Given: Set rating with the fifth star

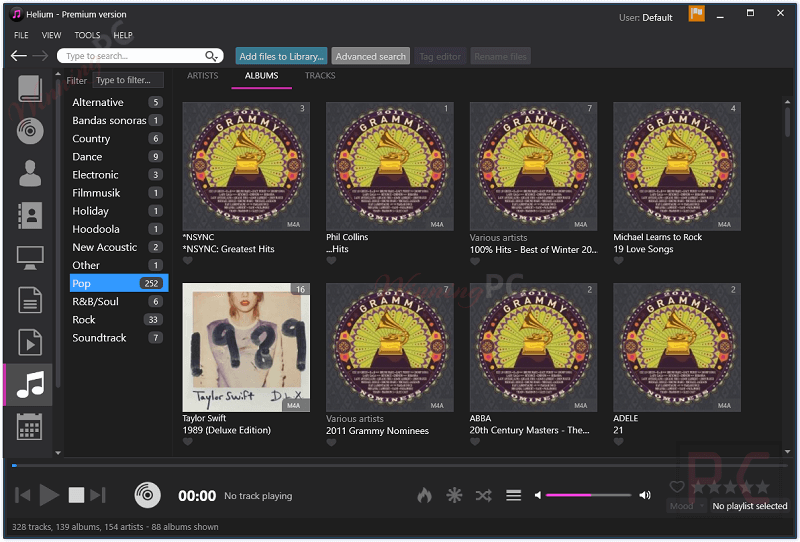Looking at the screenshot, I should pyautogui.click(x=763, y=487).
